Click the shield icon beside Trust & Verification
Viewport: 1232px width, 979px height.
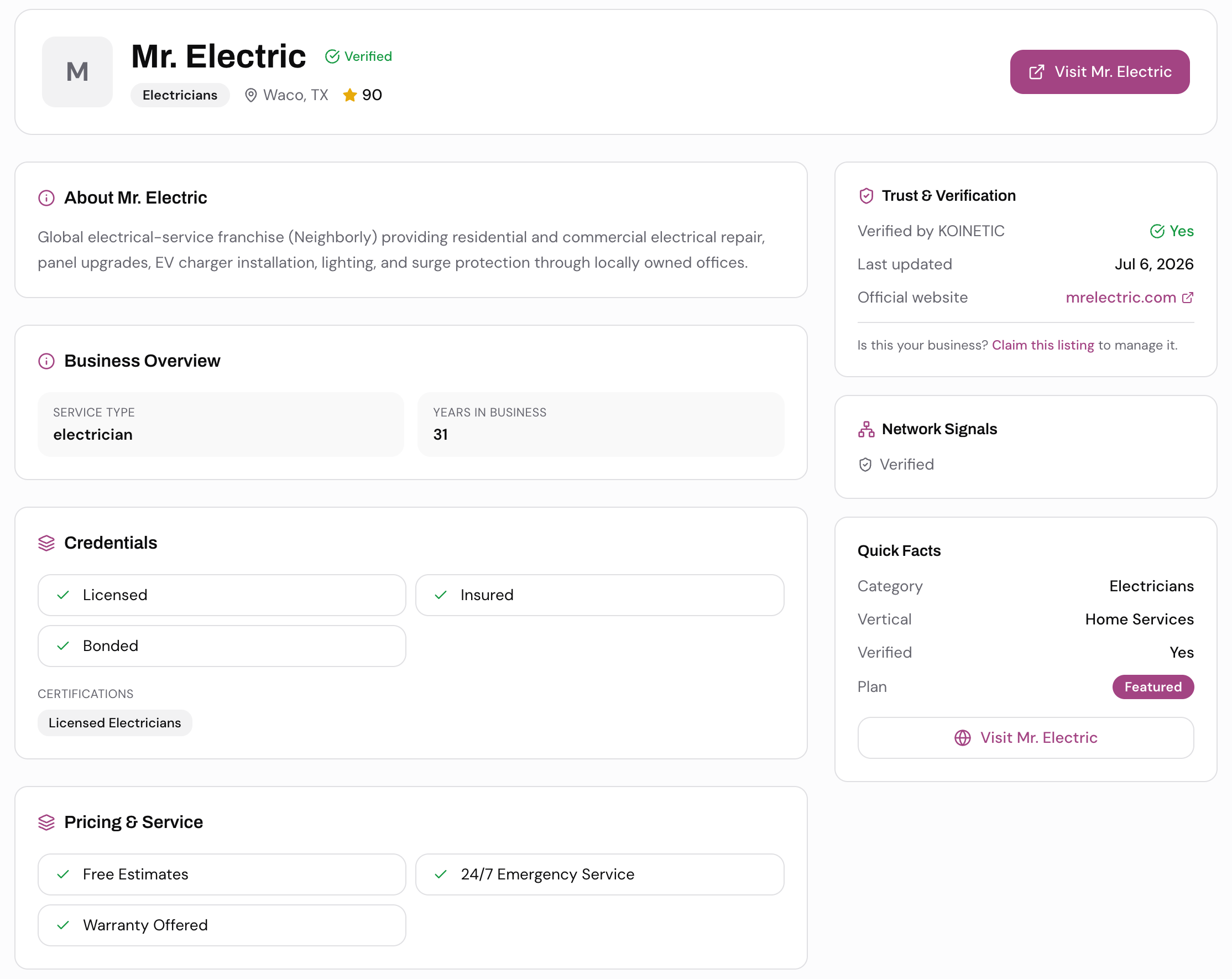(x=866, y=196)
